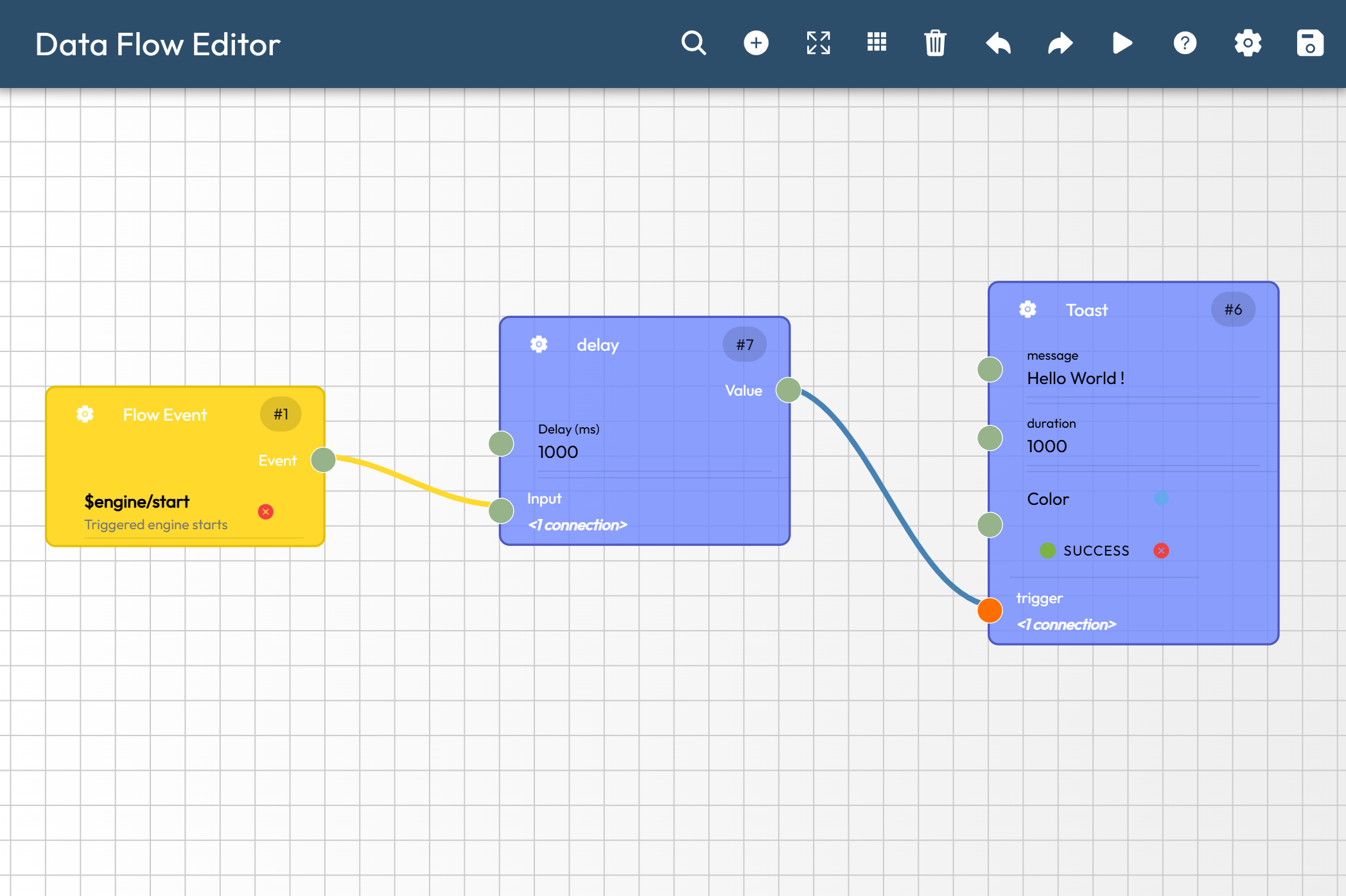Click the green SUCCESS color dot

[1047, 550]
